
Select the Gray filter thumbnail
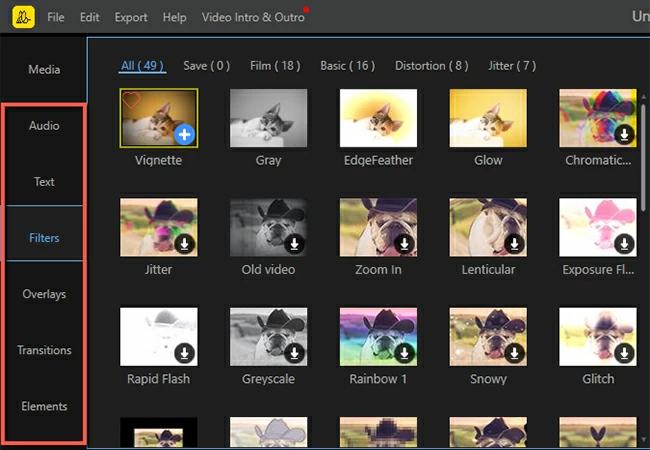(269, 118)
